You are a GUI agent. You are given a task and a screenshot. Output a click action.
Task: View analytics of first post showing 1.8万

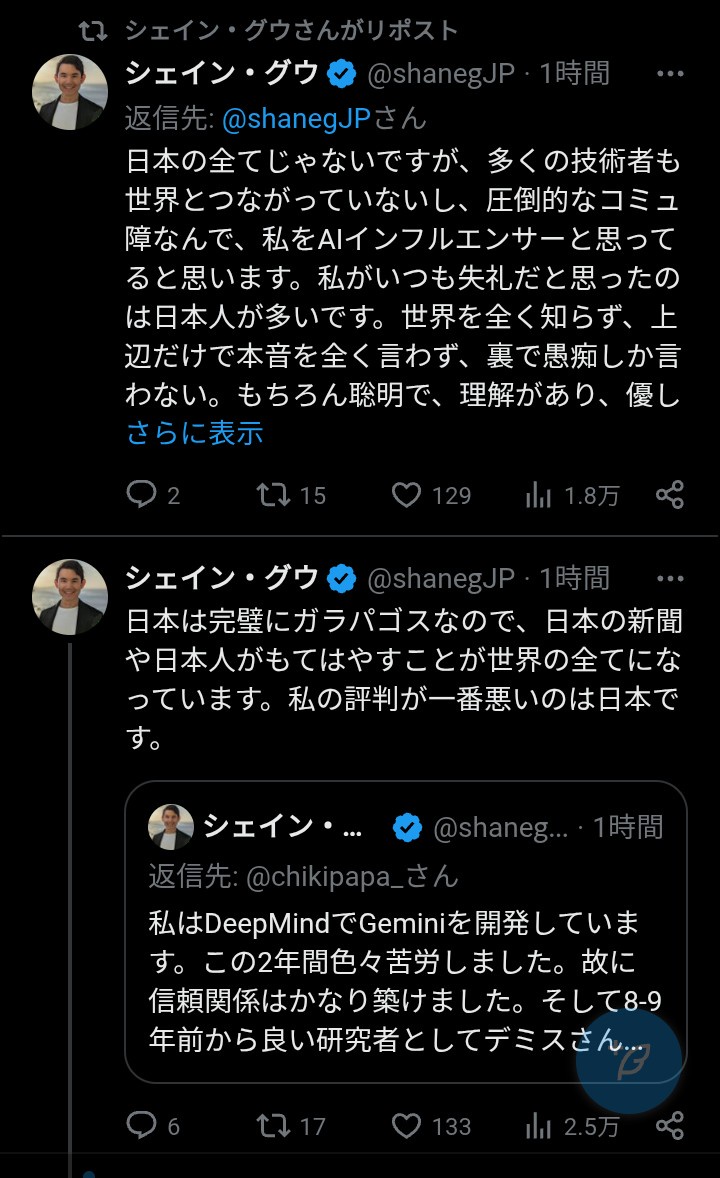(x=539, y=495)
